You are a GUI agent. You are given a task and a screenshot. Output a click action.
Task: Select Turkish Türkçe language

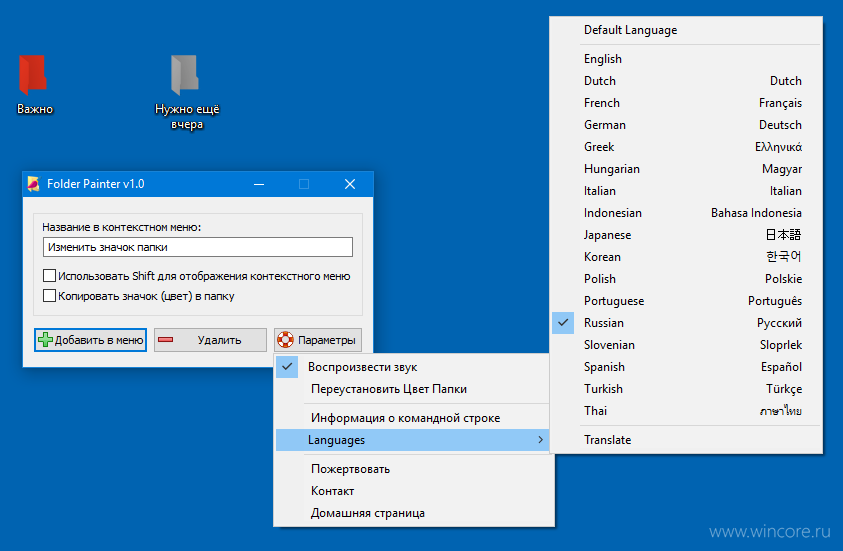(x=686, y=389)
